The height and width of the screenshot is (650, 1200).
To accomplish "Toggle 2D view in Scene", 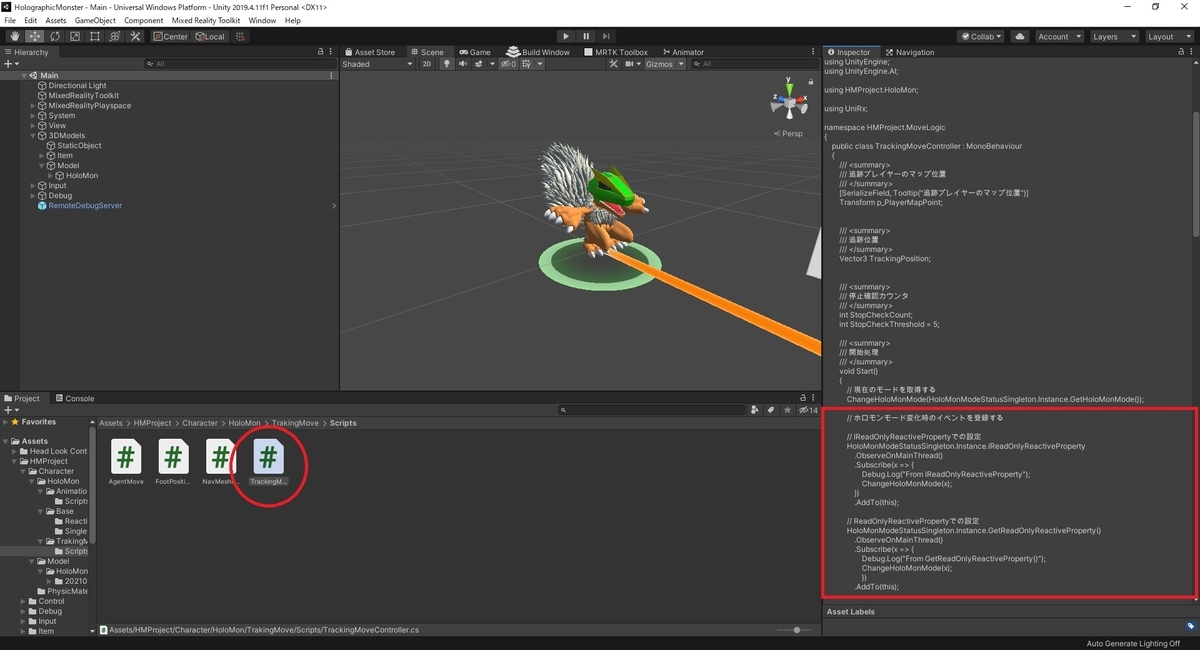I will (x=427, y=64).
